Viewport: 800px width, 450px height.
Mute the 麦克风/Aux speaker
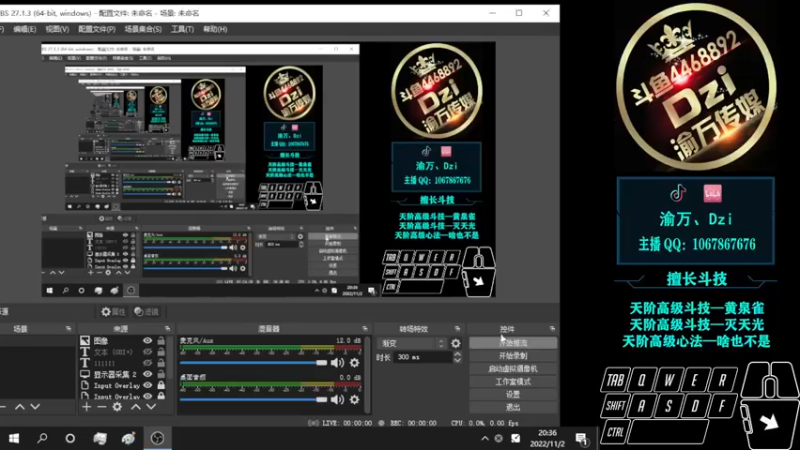pyautogui.click(x=337, y=363)
